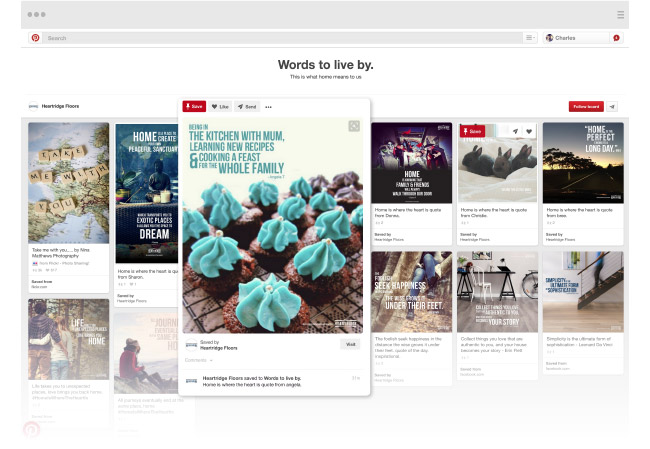
Task: Open the browser hamburger menu
Action: tap(620, 15)
